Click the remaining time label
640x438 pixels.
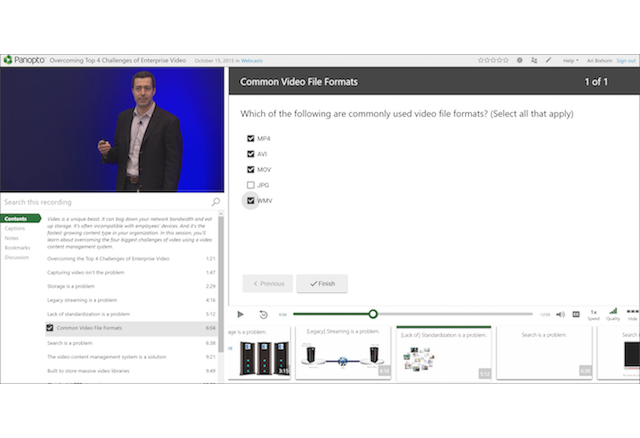pos(545,315)
